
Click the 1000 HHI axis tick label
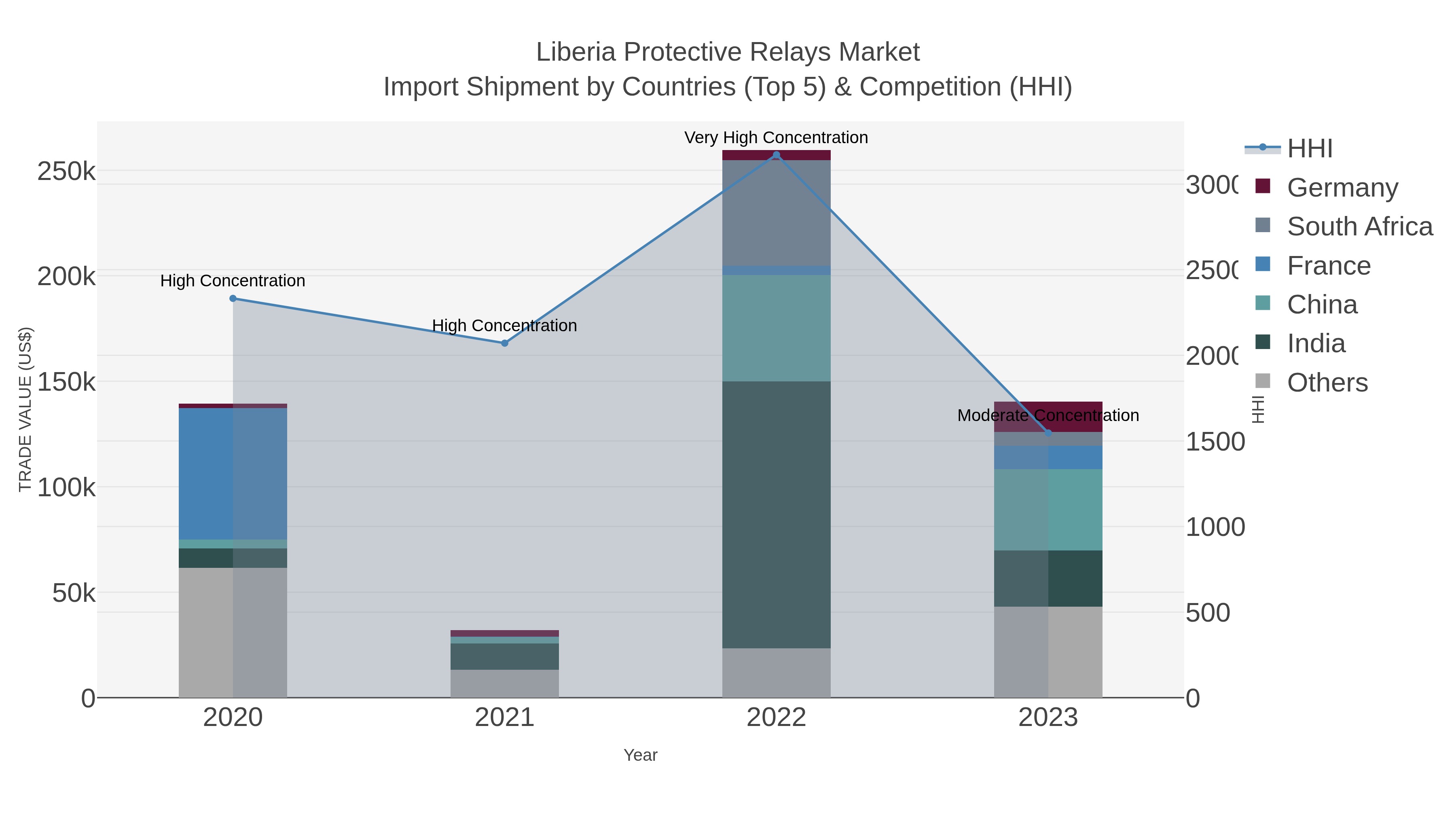pyautogui.click(x=1215, y=527)
